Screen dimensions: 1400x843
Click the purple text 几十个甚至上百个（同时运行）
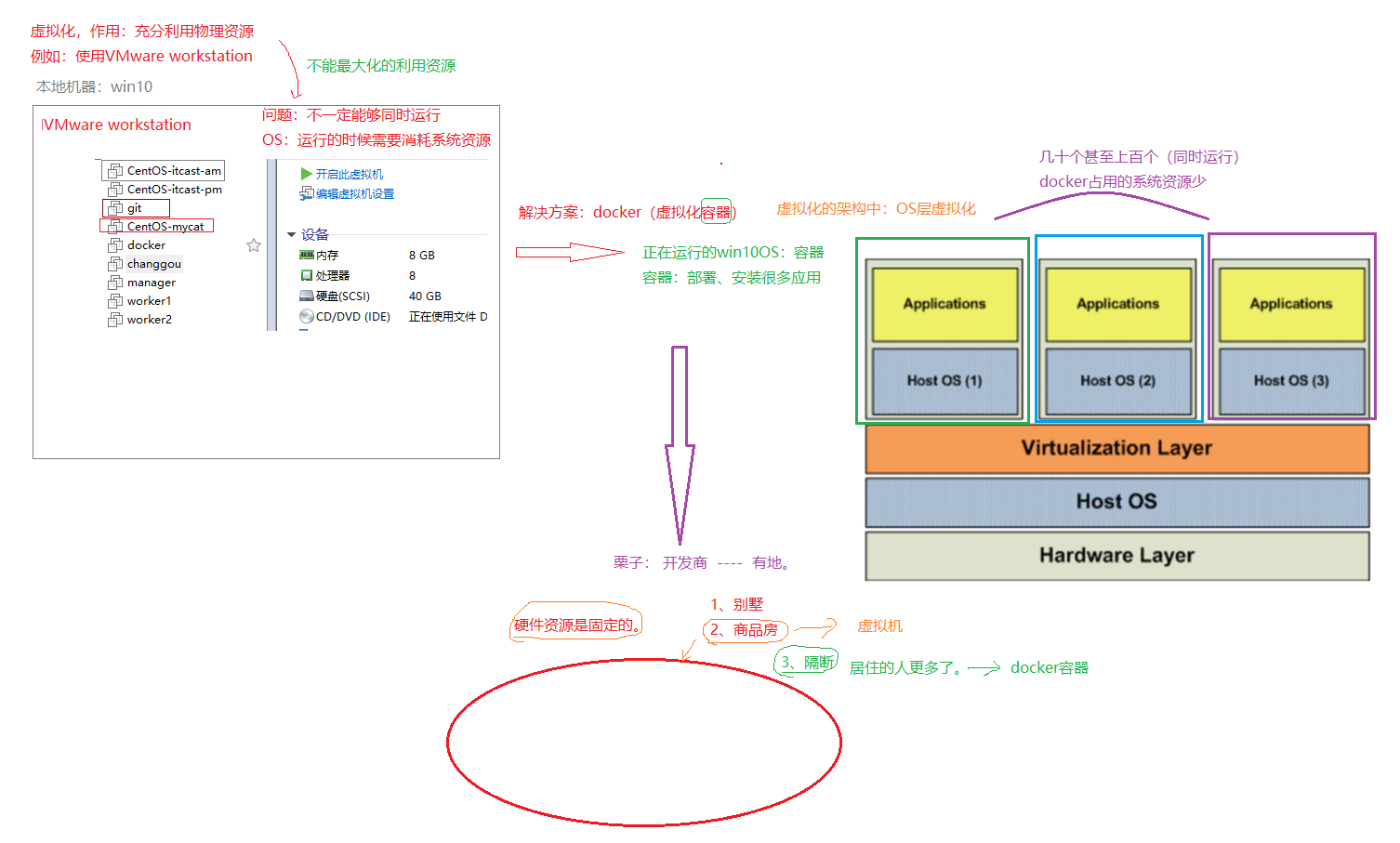click(1139, 156)
